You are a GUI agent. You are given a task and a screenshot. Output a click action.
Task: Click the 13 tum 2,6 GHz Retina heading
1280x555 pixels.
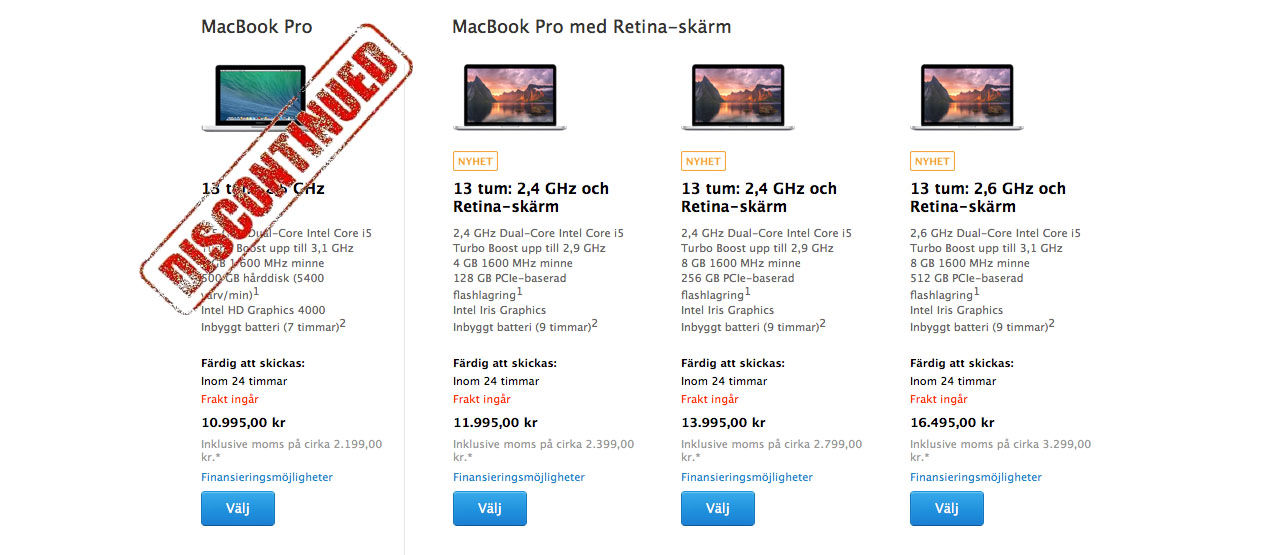(x=988, y=197)
